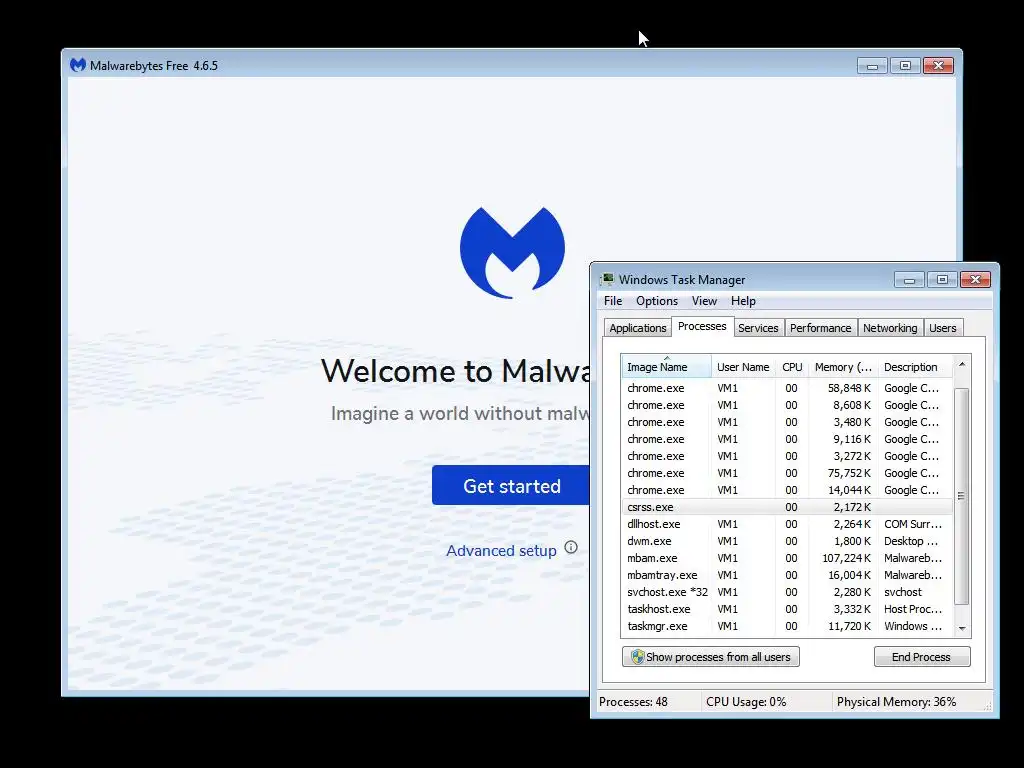Switch to the Users tab

coord(942,328)
